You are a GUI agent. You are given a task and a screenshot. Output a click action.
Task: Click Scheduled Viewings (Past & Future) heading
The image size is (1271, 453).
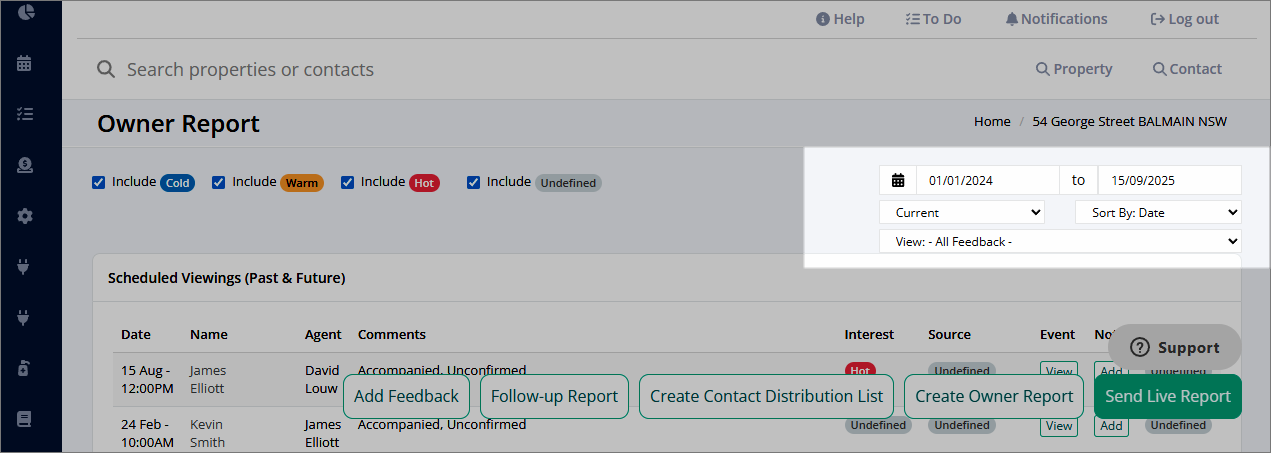[x=226, y=278]
